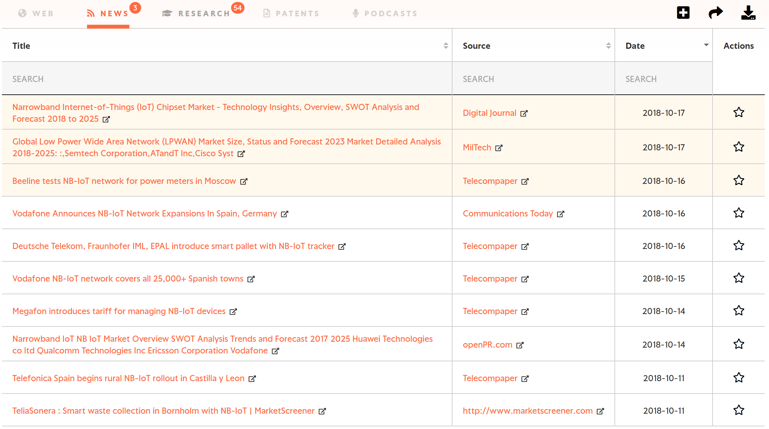
Task: Open external link icon beside Megafon article title
Action: (233, 312)
